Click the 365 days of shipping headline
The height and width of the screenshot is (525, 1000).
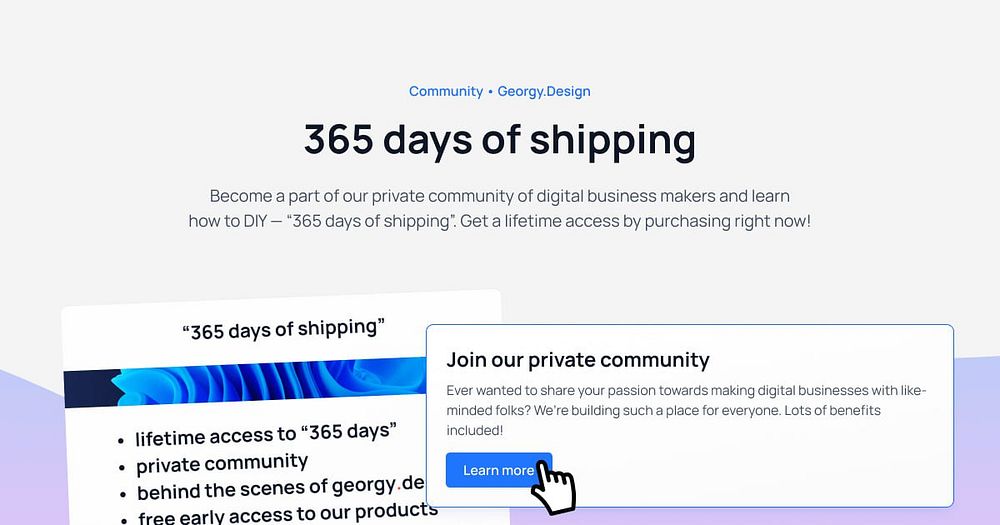[x=499, y=140]
